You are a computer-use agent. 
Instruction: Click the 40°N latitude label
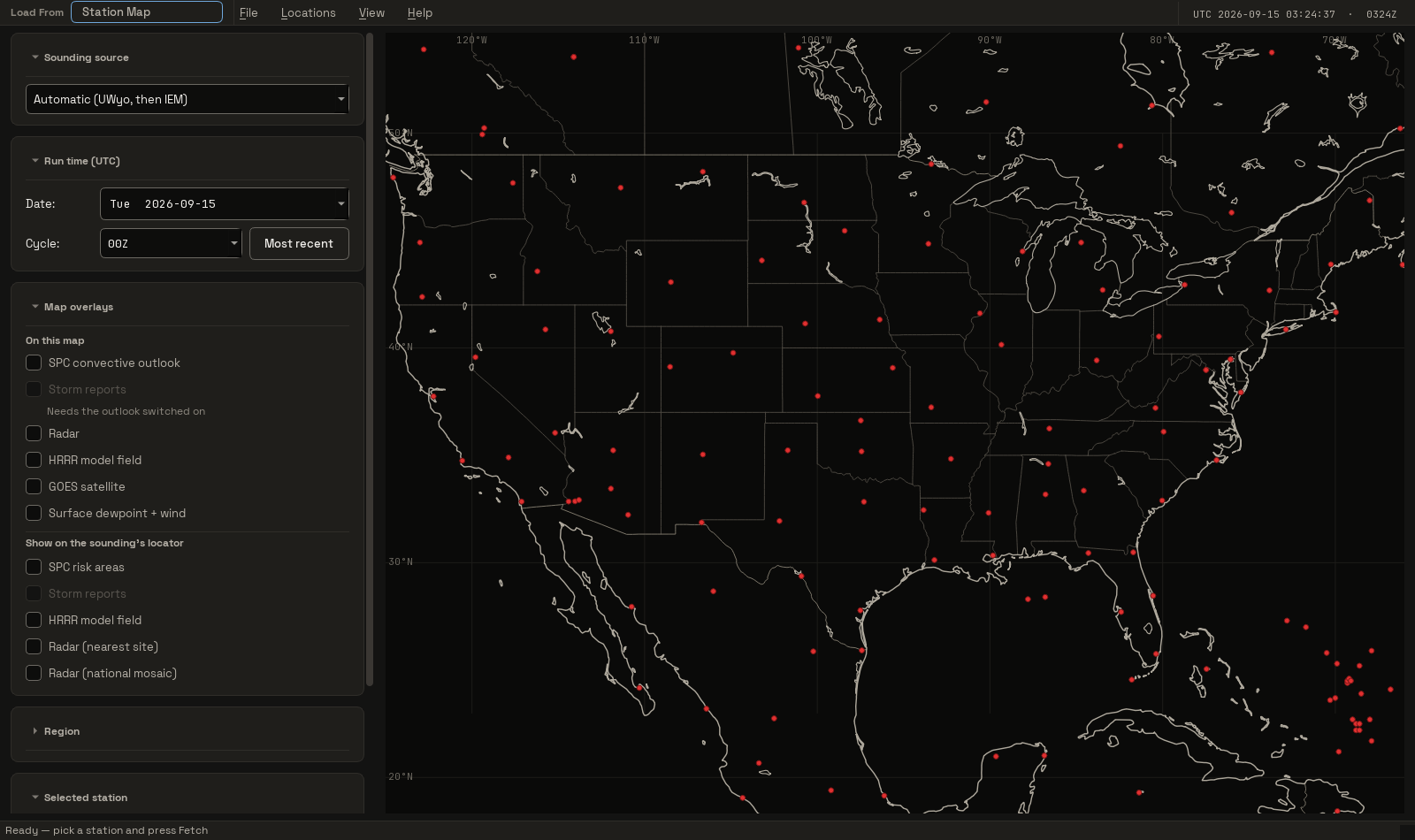click(401, 347)
